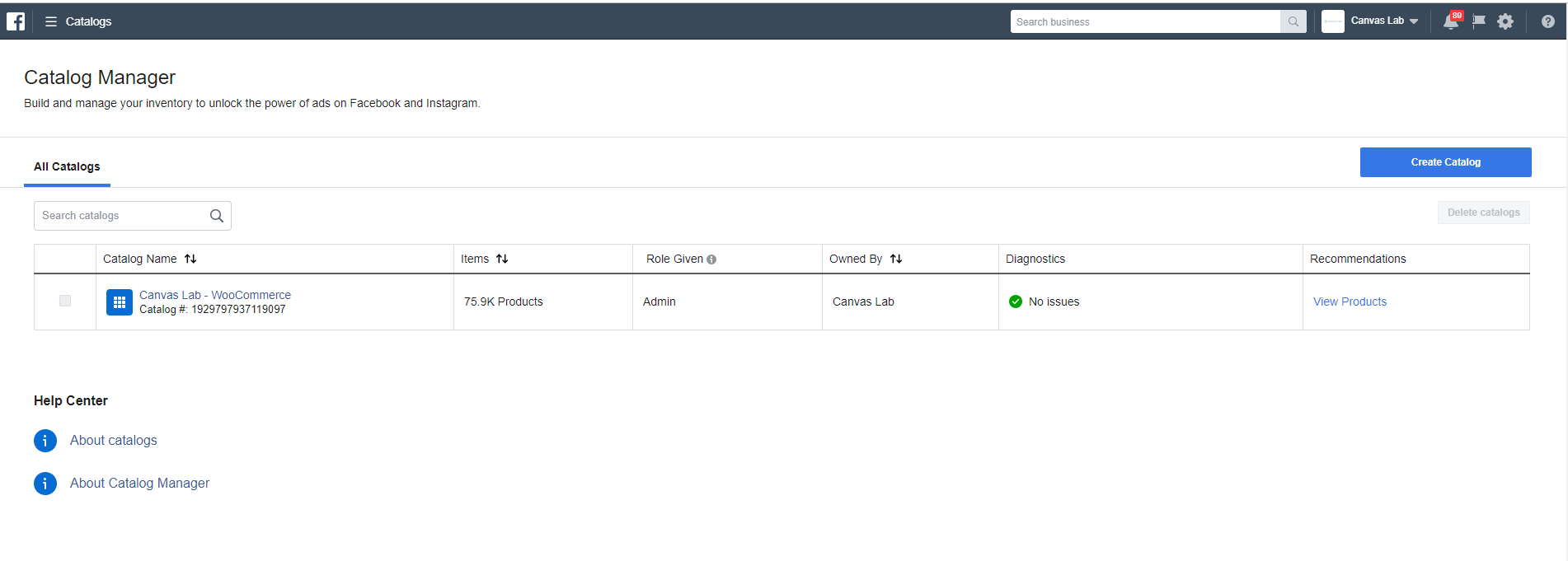Click the Create Catalog button
Screen dimensions: 1568x561
[x=1445, y=162]
